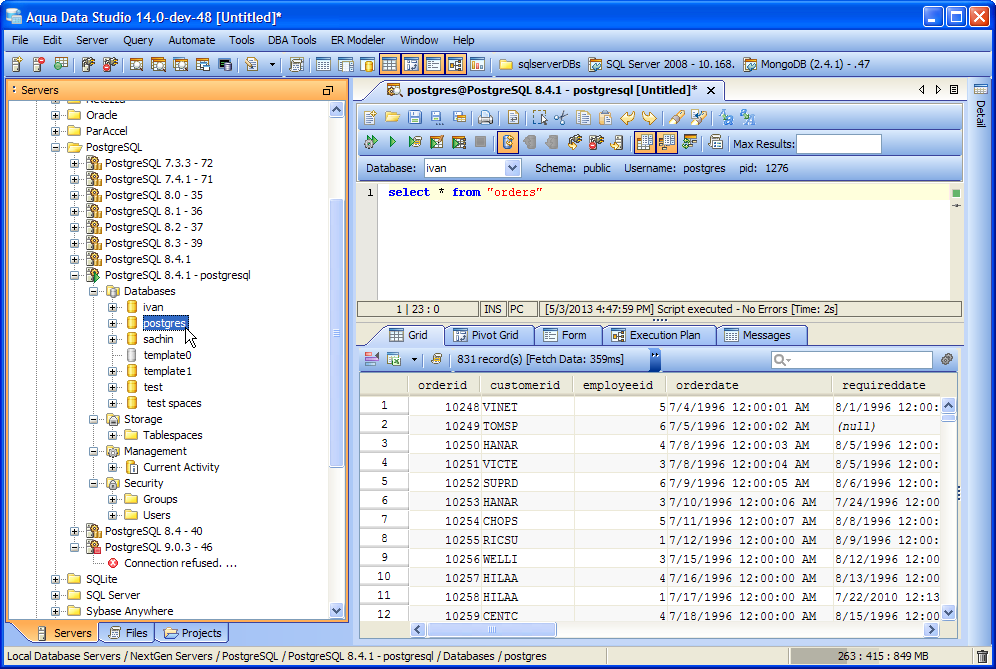996x669 pixels.
Task: Switch to the Projects tab at bottom
Action: [x=193, y=633]
